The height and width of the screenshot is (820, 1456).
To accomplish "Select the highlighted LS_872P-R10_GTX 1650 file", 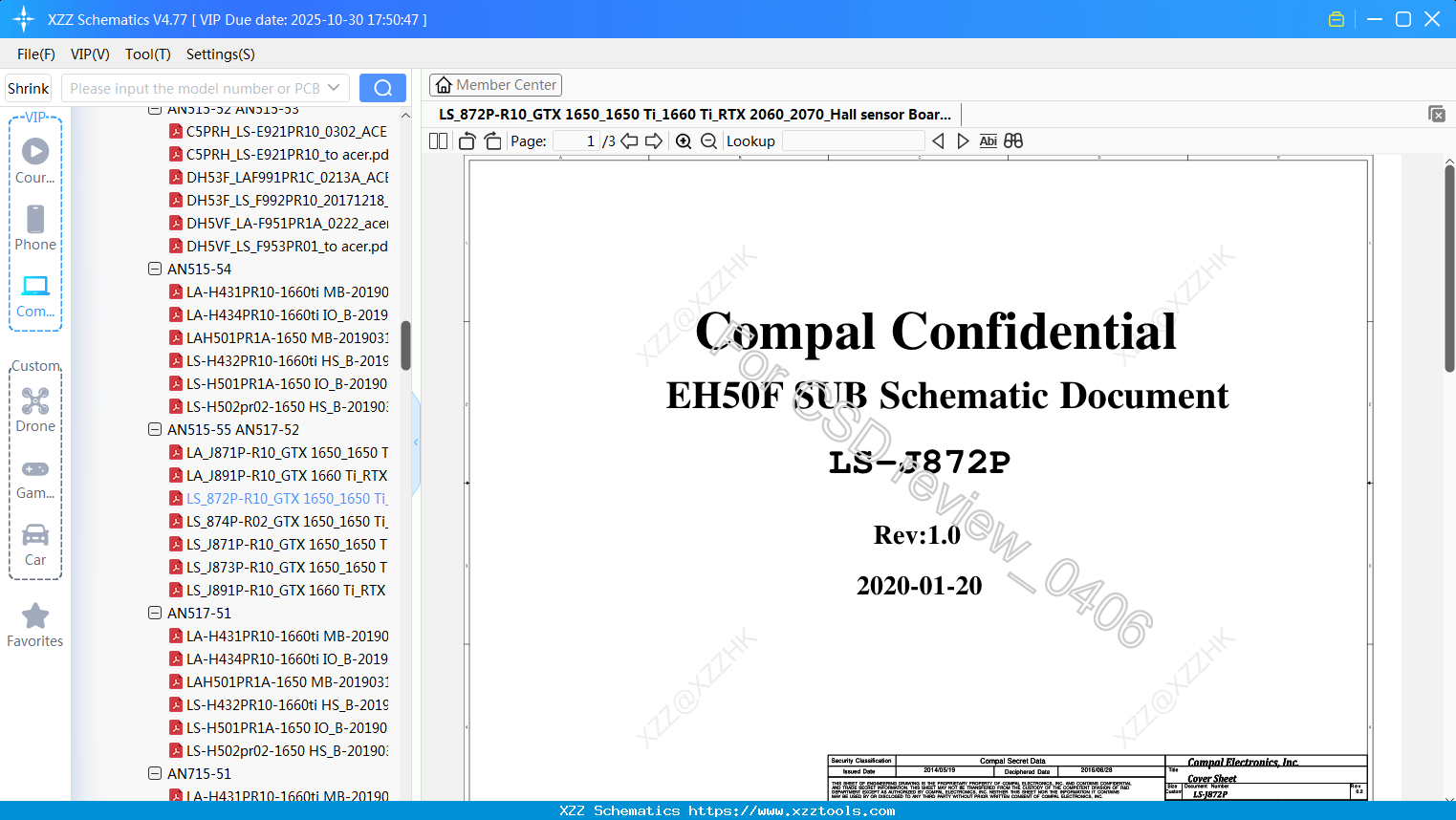I will pos(288,498).
